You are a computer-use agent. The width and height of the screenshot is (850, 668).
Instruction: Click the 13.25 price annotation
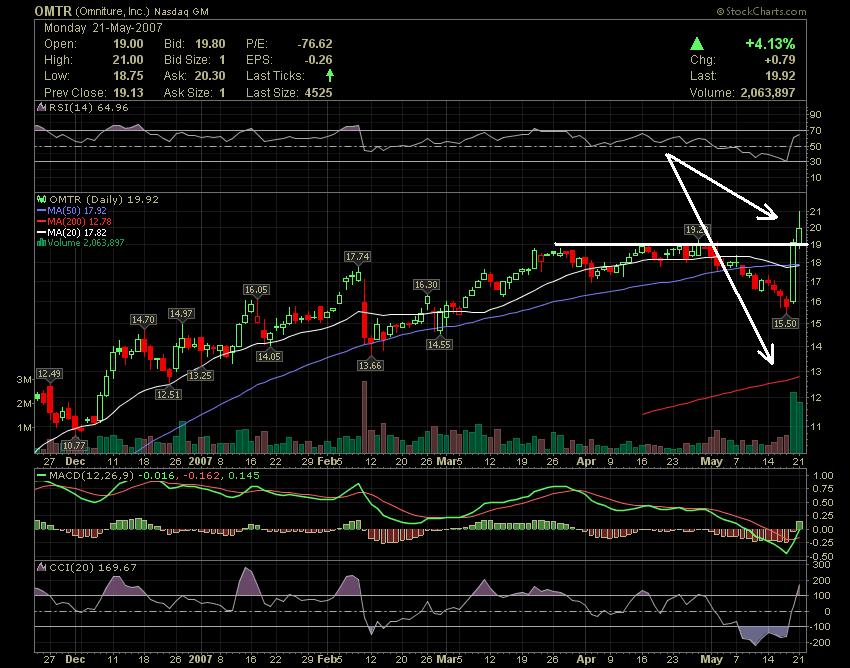point(200,375)
